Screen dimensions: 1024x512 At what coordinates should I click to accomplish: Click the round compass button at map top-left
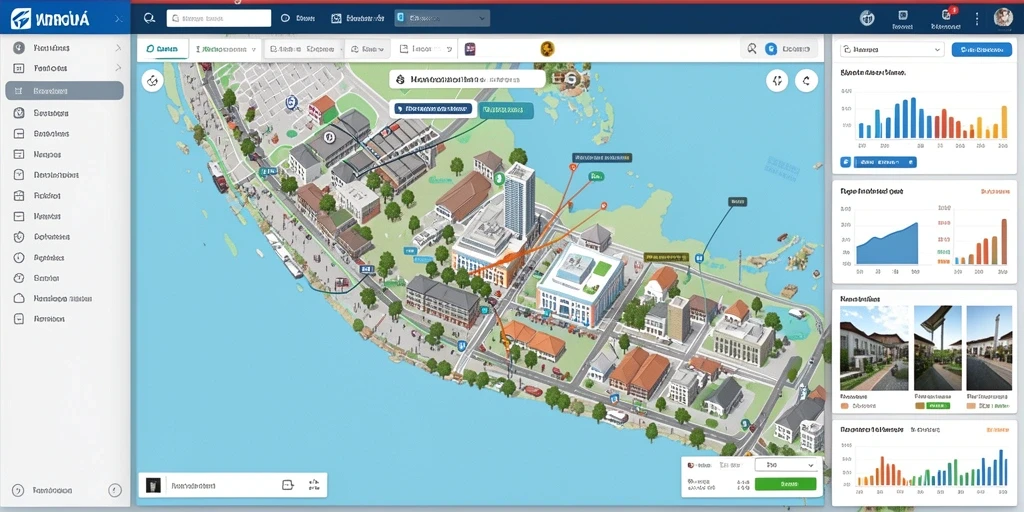(x=152, y=81)
